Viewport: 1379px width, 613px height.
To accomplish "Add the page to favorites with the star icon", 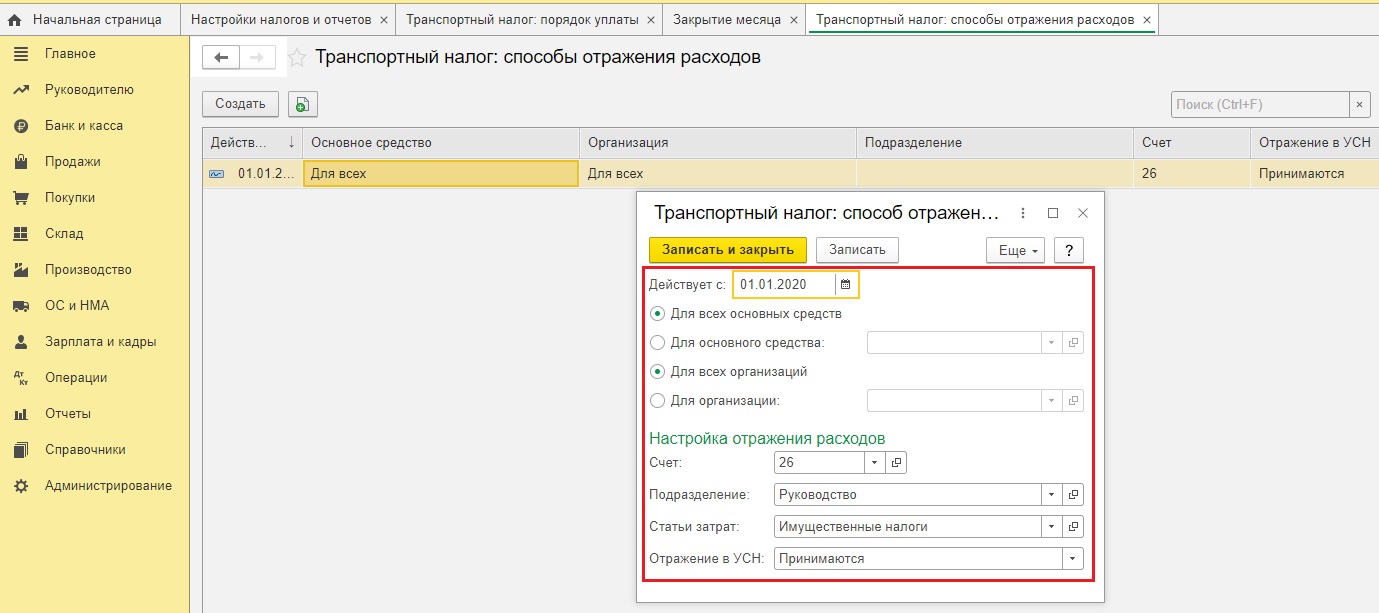I will 297,58.
